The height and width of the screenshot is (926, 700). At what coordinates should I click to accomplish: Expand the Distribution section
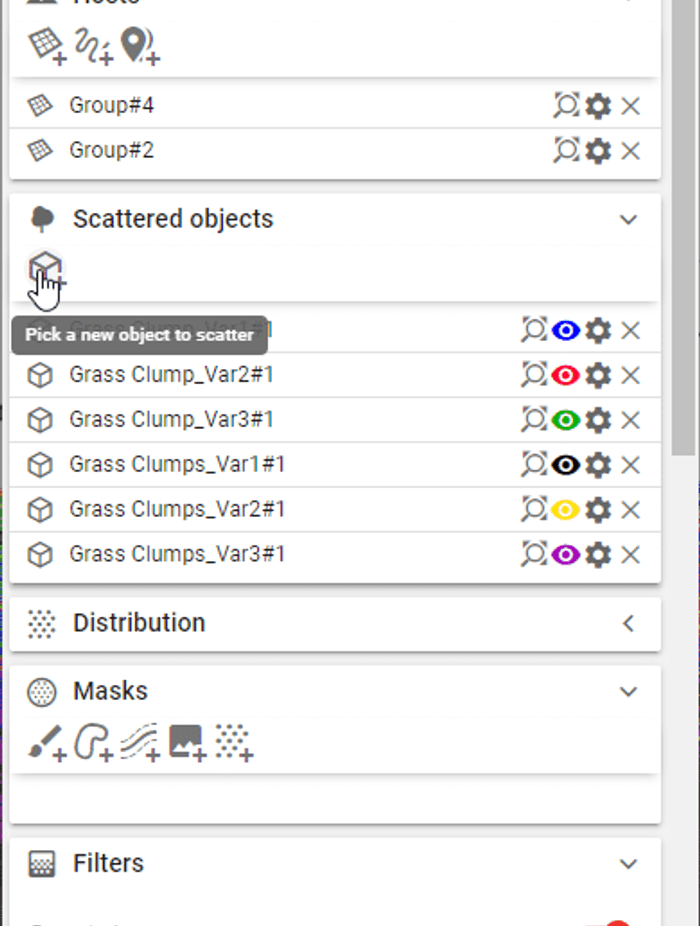click(x=629, y=623)
